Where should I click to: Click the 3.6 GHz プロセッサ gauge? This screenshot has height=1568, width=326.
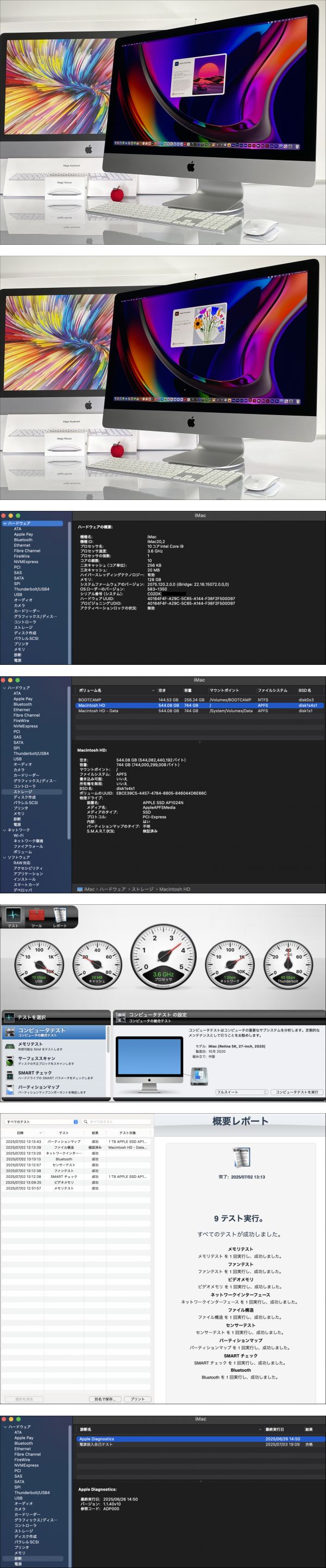[163, 958]
